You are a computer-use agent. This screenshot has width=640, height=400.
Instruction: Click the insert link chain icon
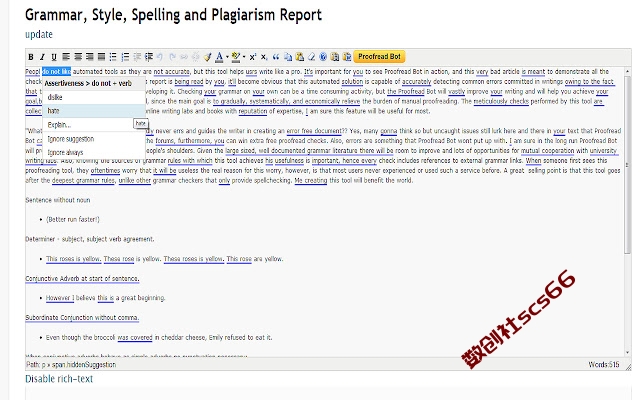point(184,57)
